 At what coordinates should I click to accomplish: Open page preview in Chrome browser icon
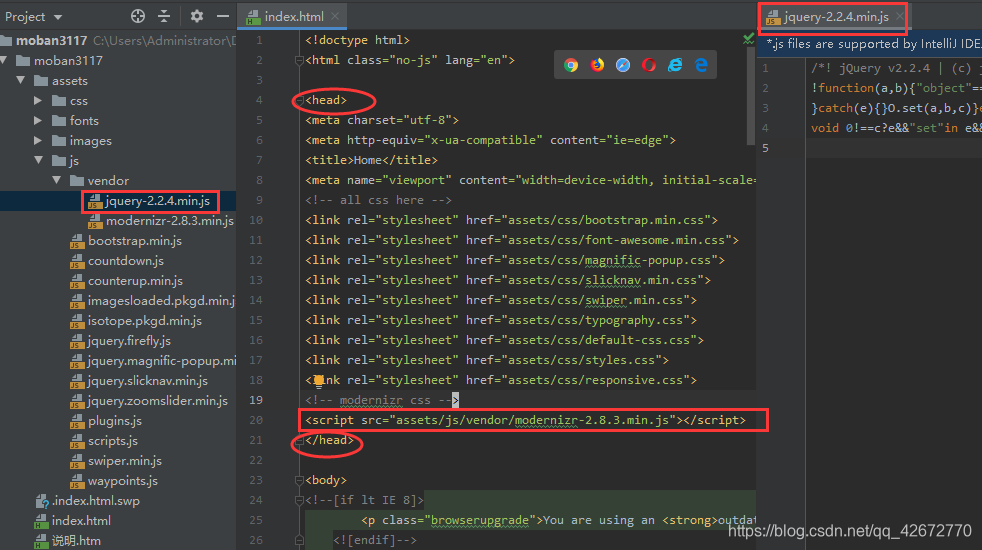tap(571, 65)
